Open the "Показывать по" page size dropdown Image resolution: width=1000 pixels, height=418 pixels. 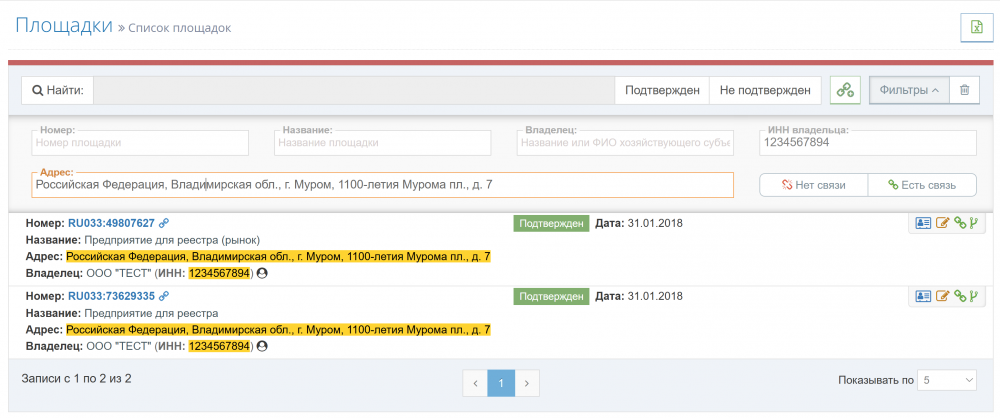coord(948,380)
